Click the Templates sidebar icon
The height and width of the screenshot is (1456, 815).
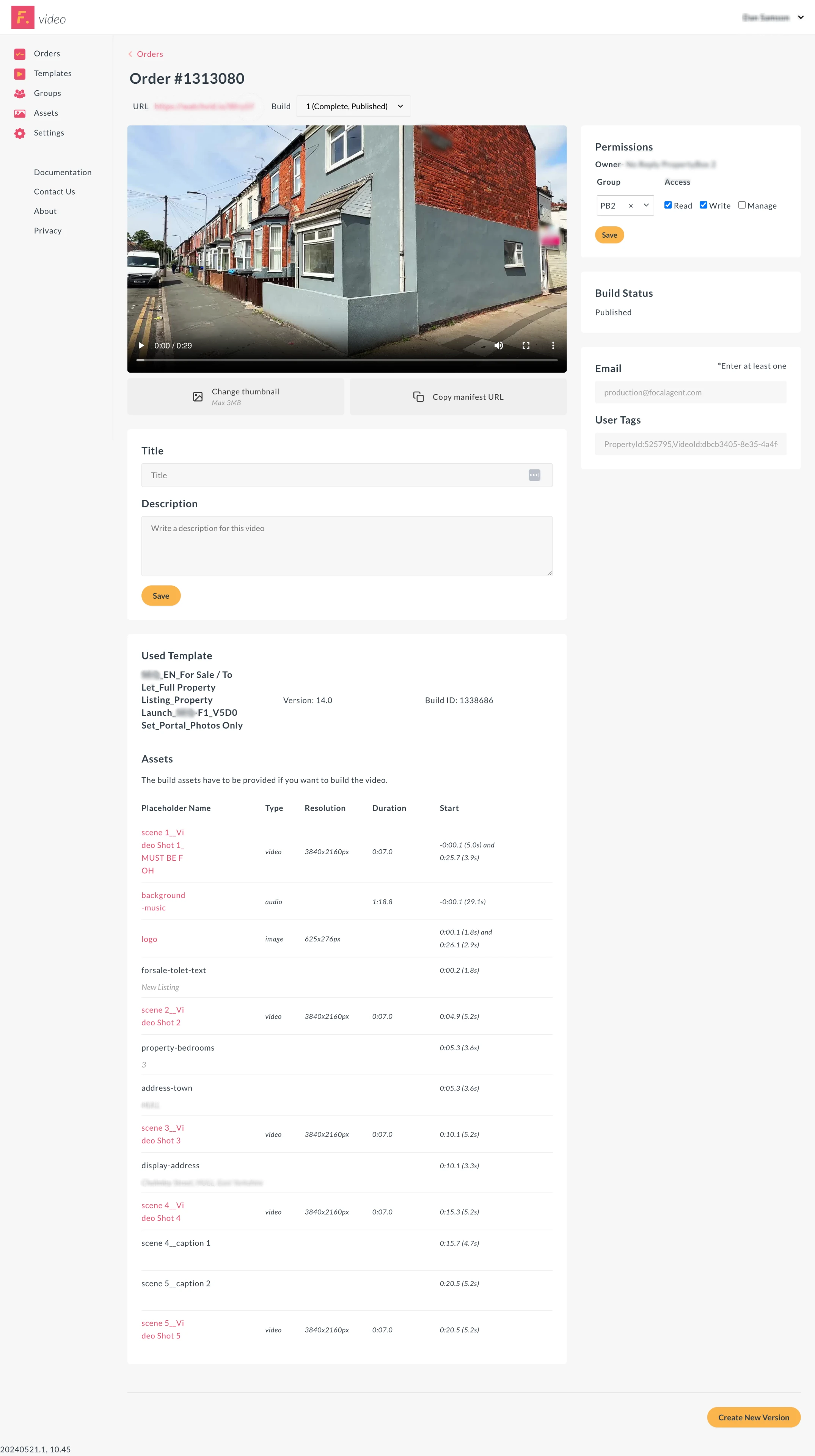click(20, 74)
